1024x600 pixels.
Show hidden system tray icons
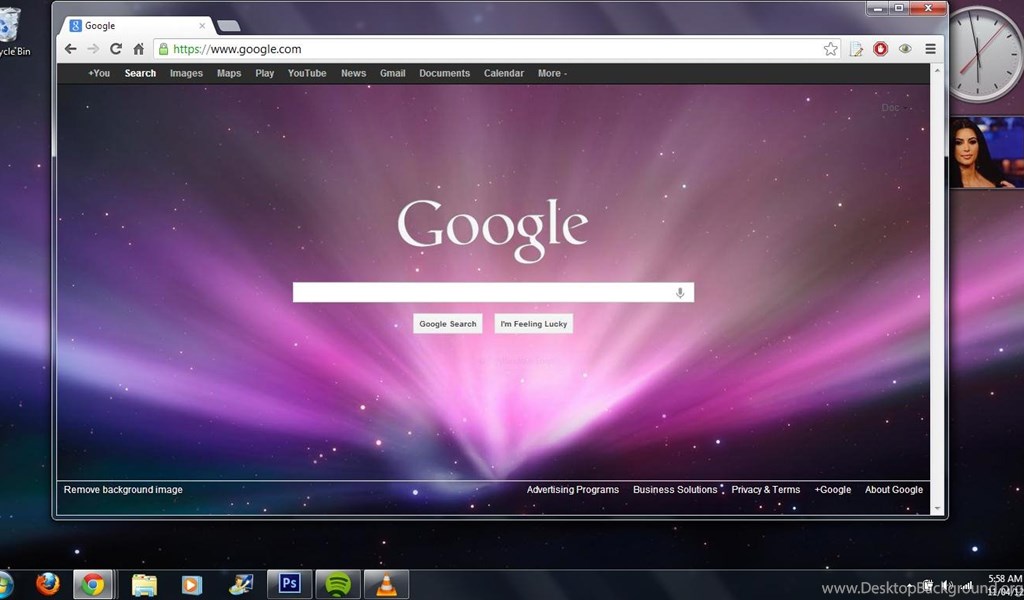click(910, 586)
